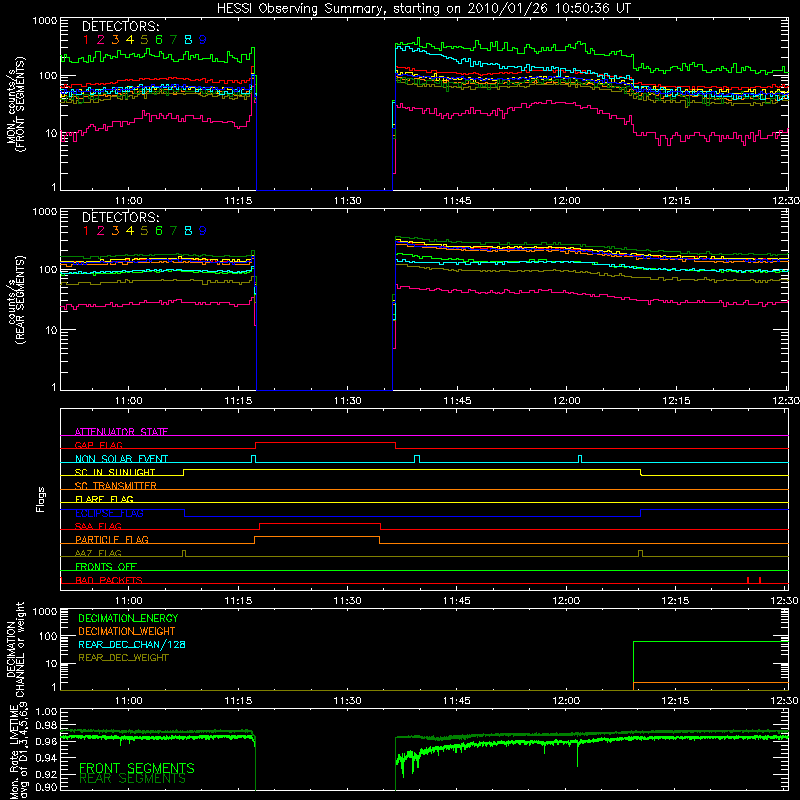
Task: Pick detector 4 in the rear segments legend
Action: [130, 231]
